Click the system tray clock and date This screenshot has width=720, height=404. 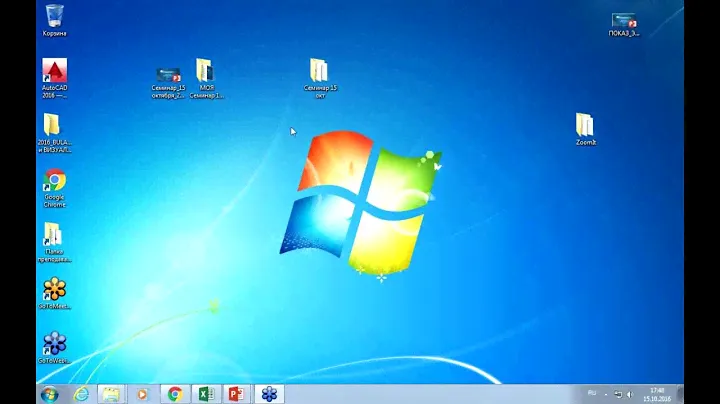click(656, 394)
